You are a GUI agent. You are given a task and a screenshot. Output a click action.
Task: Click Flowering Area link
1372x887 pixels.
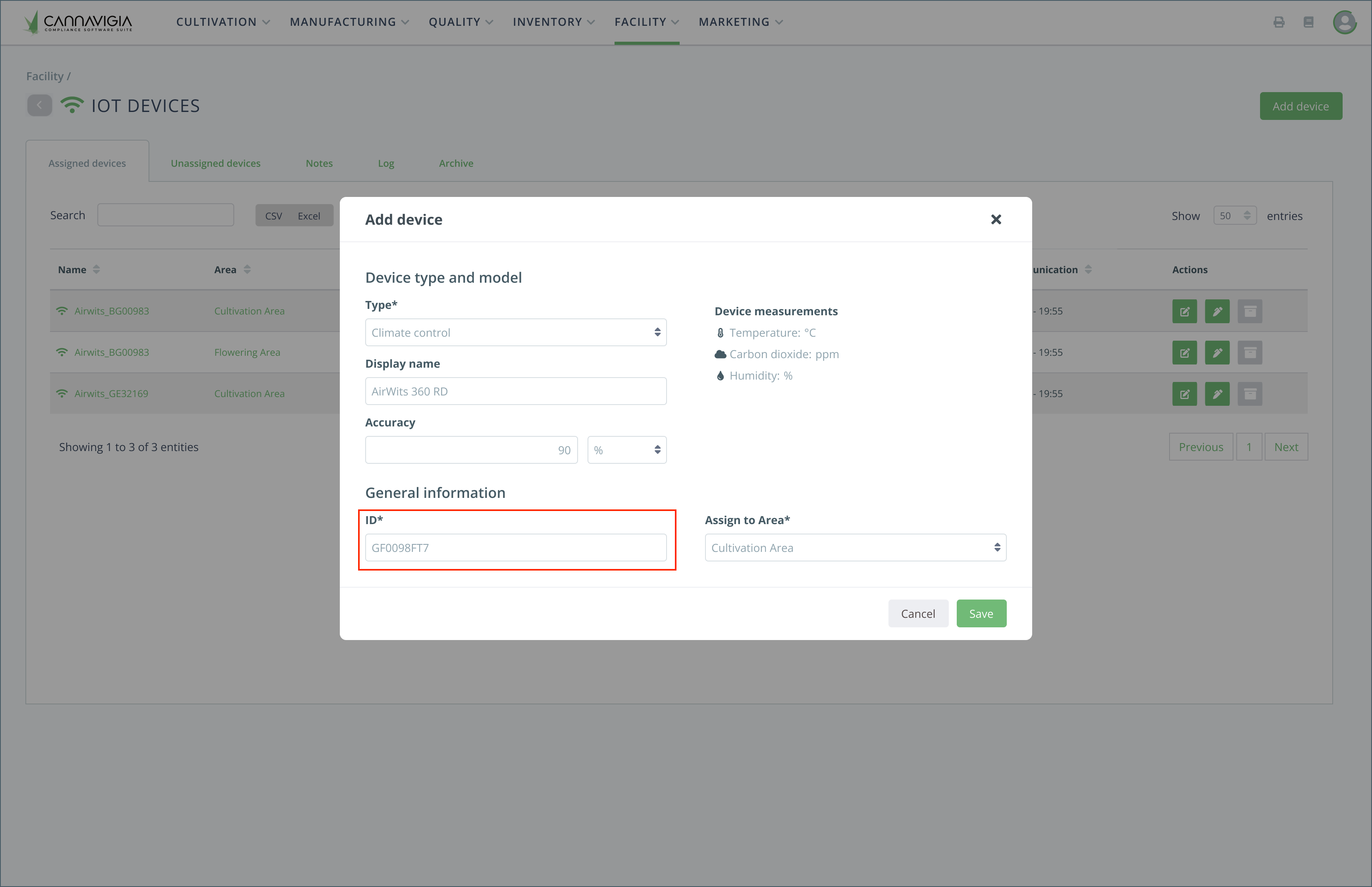tap(247, 353)
